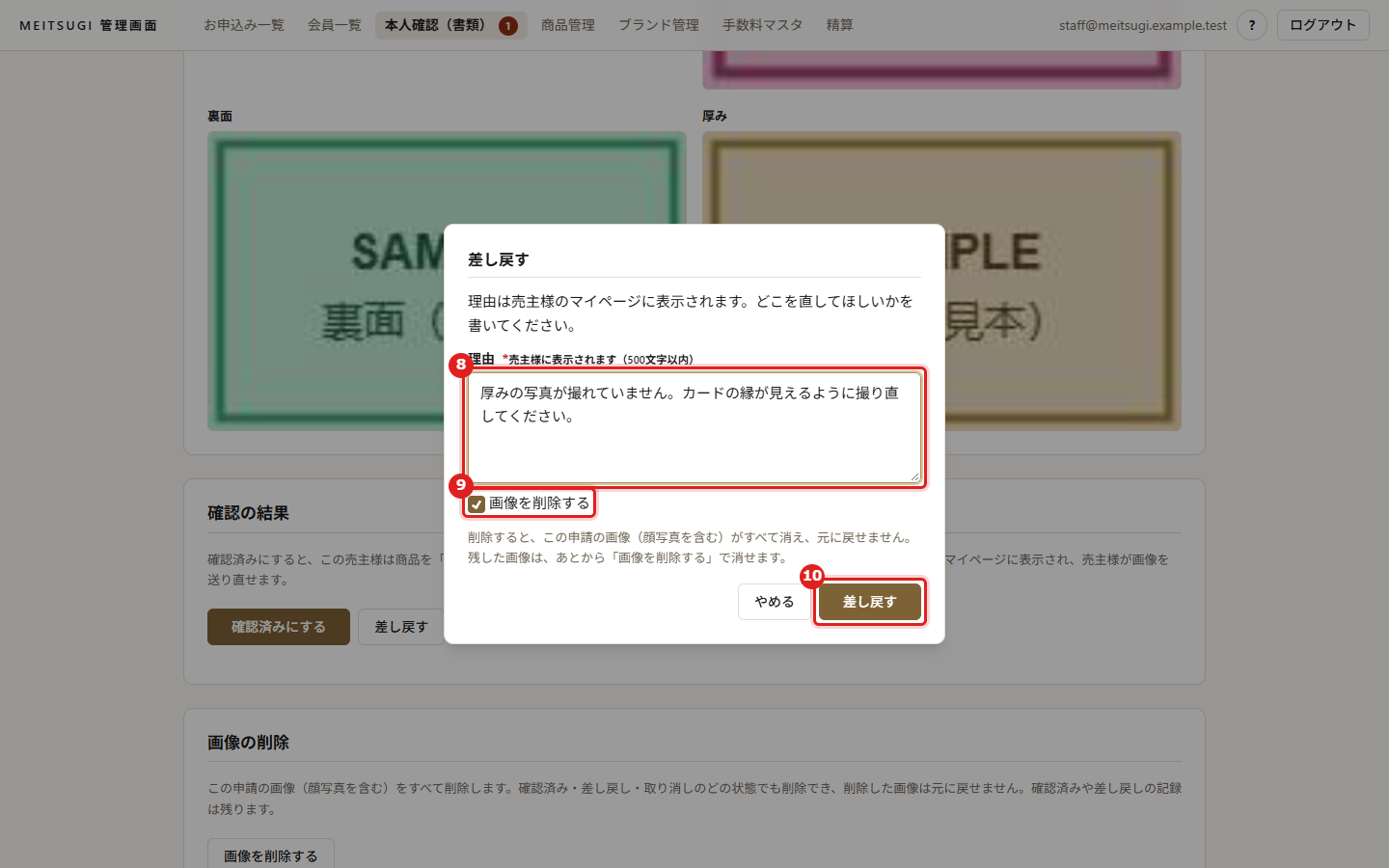Open the お申込み一覧 tab
The image size is (1389, 868).
[x=244, y=25]
